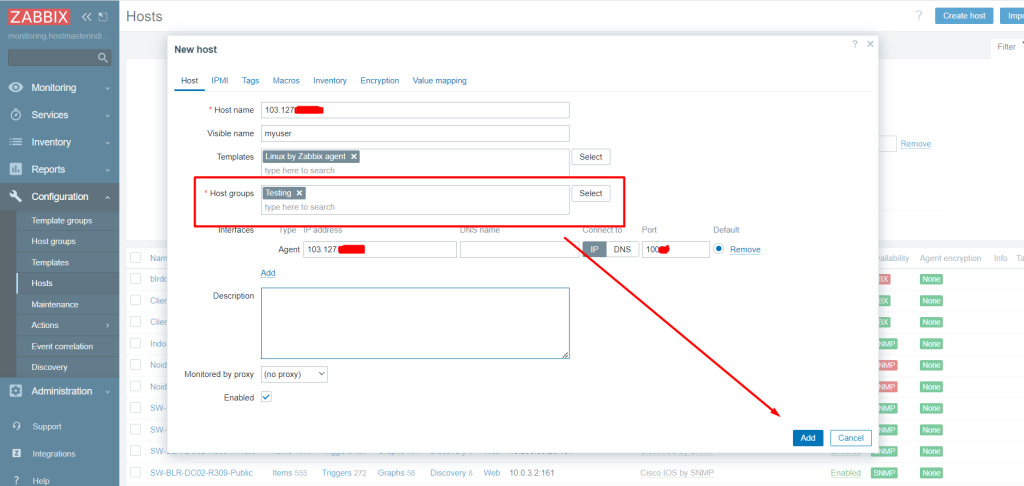Click the Monitoring eye icon
Screen dimensions: 1024x486
[16, 88]
